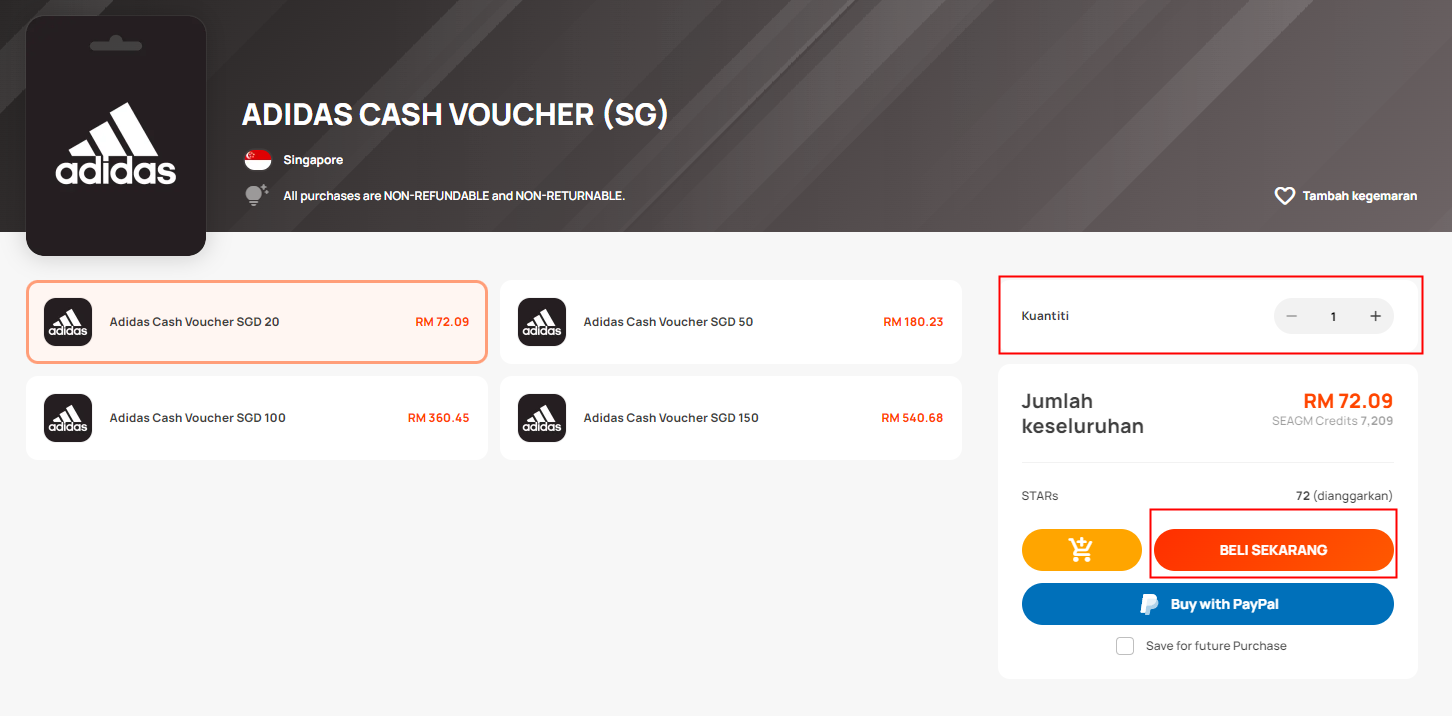Click the Adidas logo on SGD 150 voucher
The width and height of the screenshot is (1452, 716).
point(542,418)
